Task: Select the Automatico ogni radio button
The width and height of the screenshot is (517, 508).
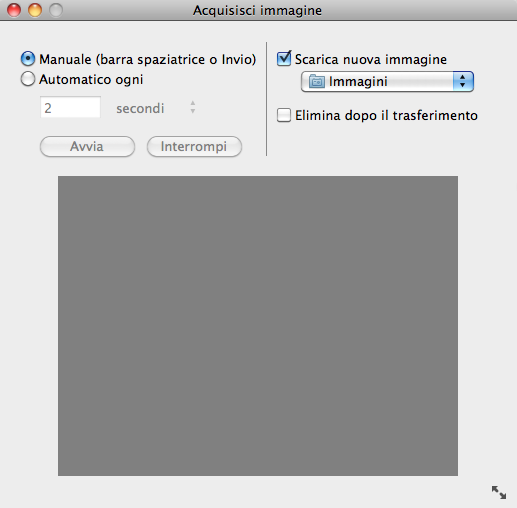Action: (x=28, y=79)
